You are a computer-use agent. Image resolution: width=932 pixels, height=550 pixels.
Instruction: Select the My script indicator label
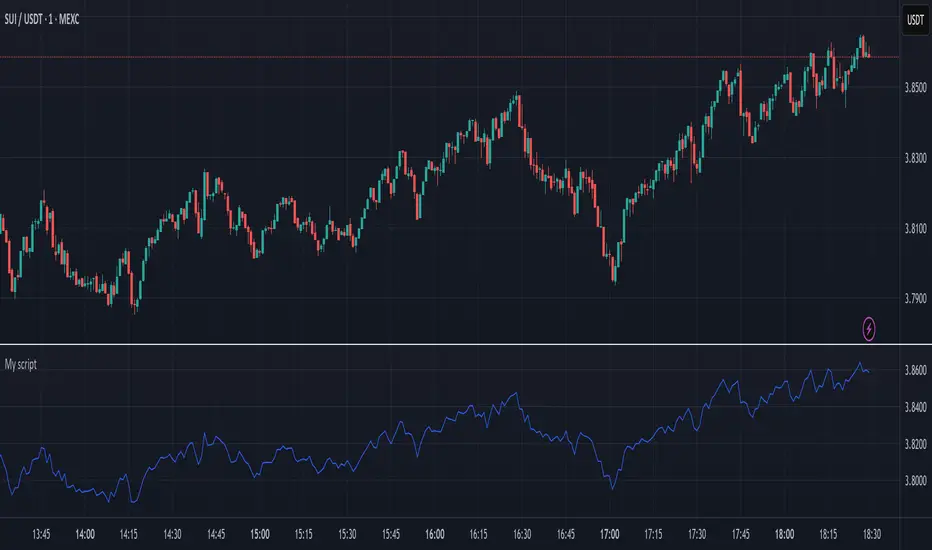click(21, 364)
